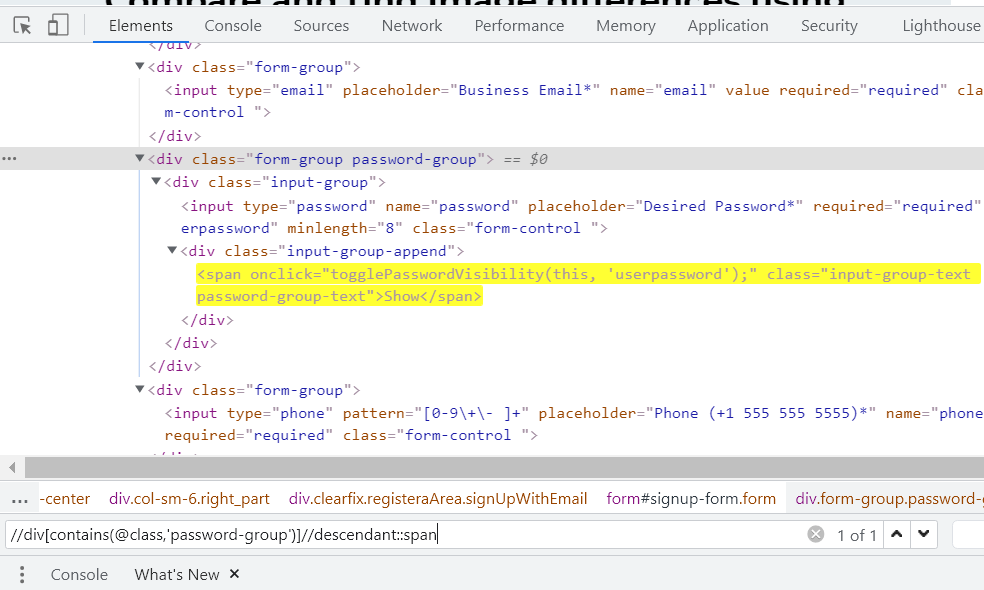984x590 pixels.
Task: Expand the last form-group div node
Action: [x=140, y=389]
